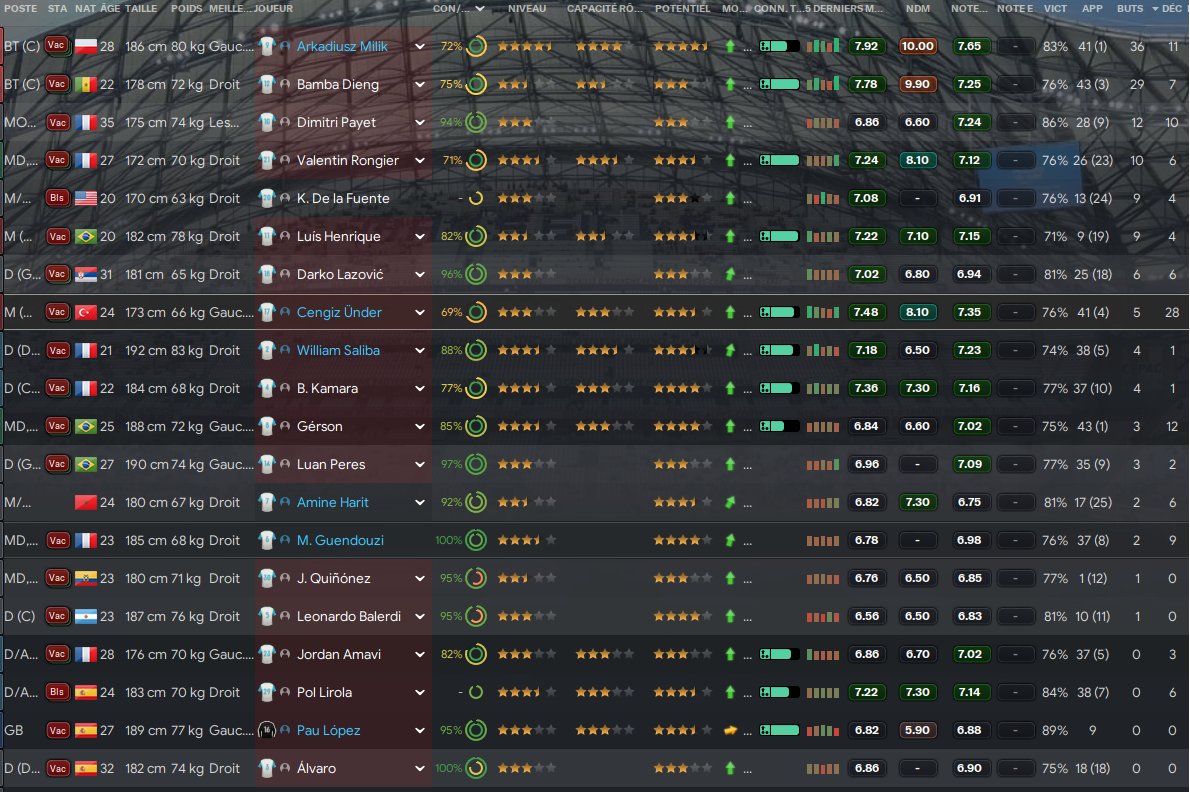The image size is (1190, 792).
Task: Open the CON/... column dropdown chevron
Action: click(x=480, y=8)
